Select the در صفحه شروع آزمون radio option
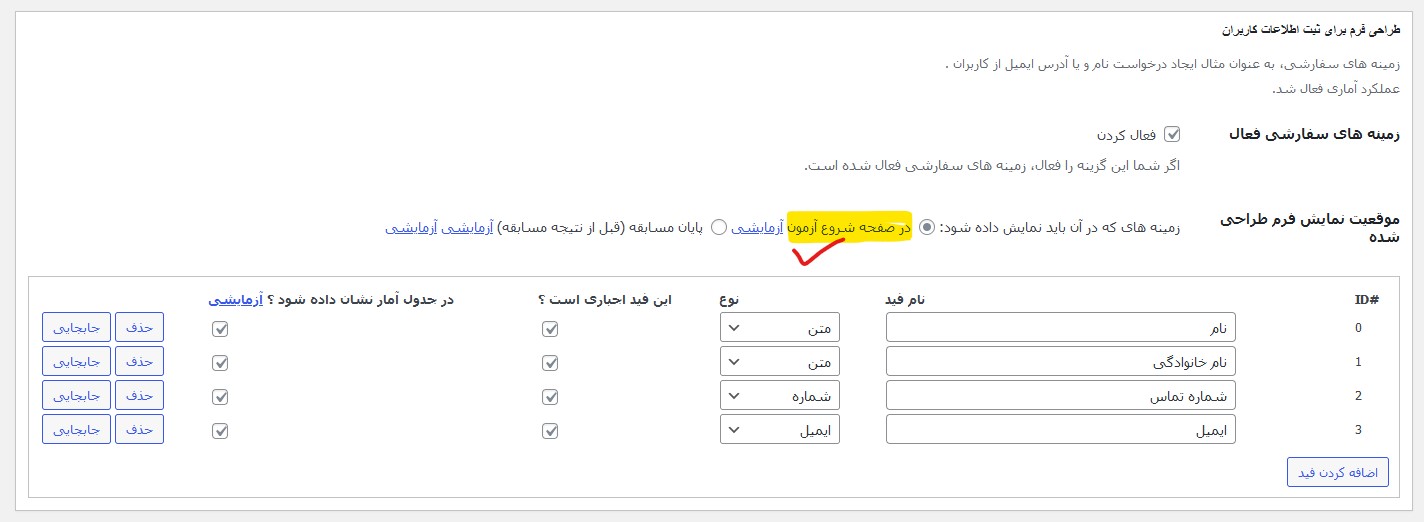The height and width of the screenshot is (522, 1424). click(x=927, y=227)
